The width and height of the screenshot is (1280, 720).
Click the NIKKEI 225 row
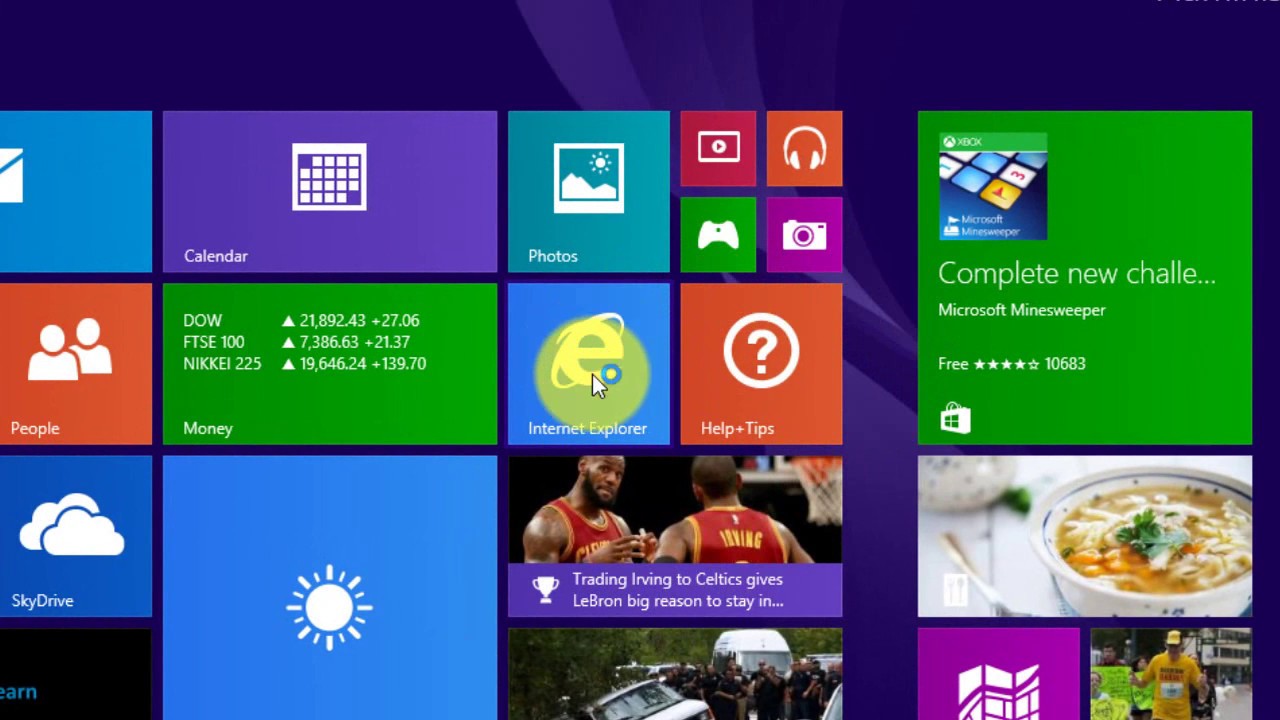(x=305, y=364)
